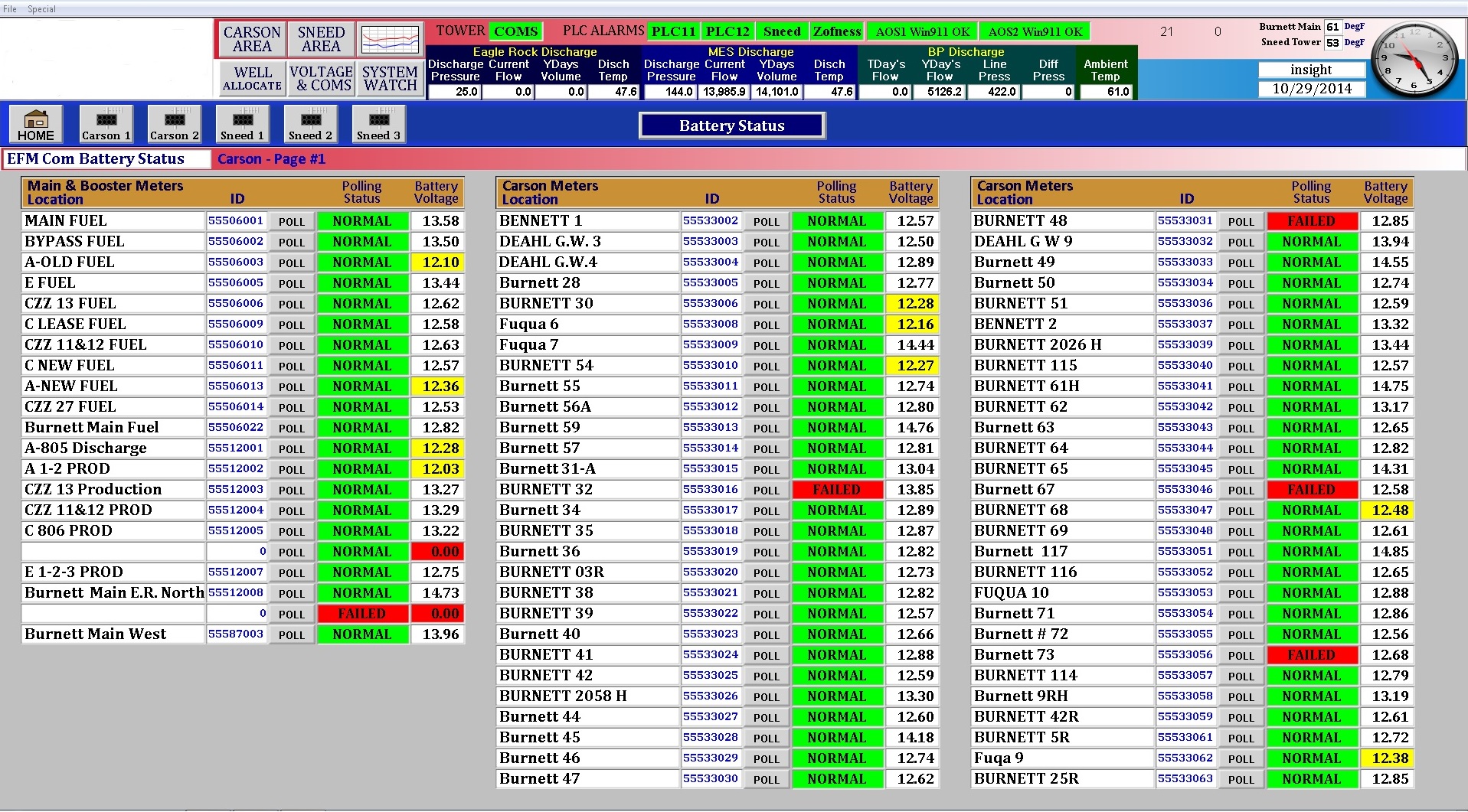1468x812 pixels.
Task: Click the COMS tower status indicator
Action: tap(515, 31)
